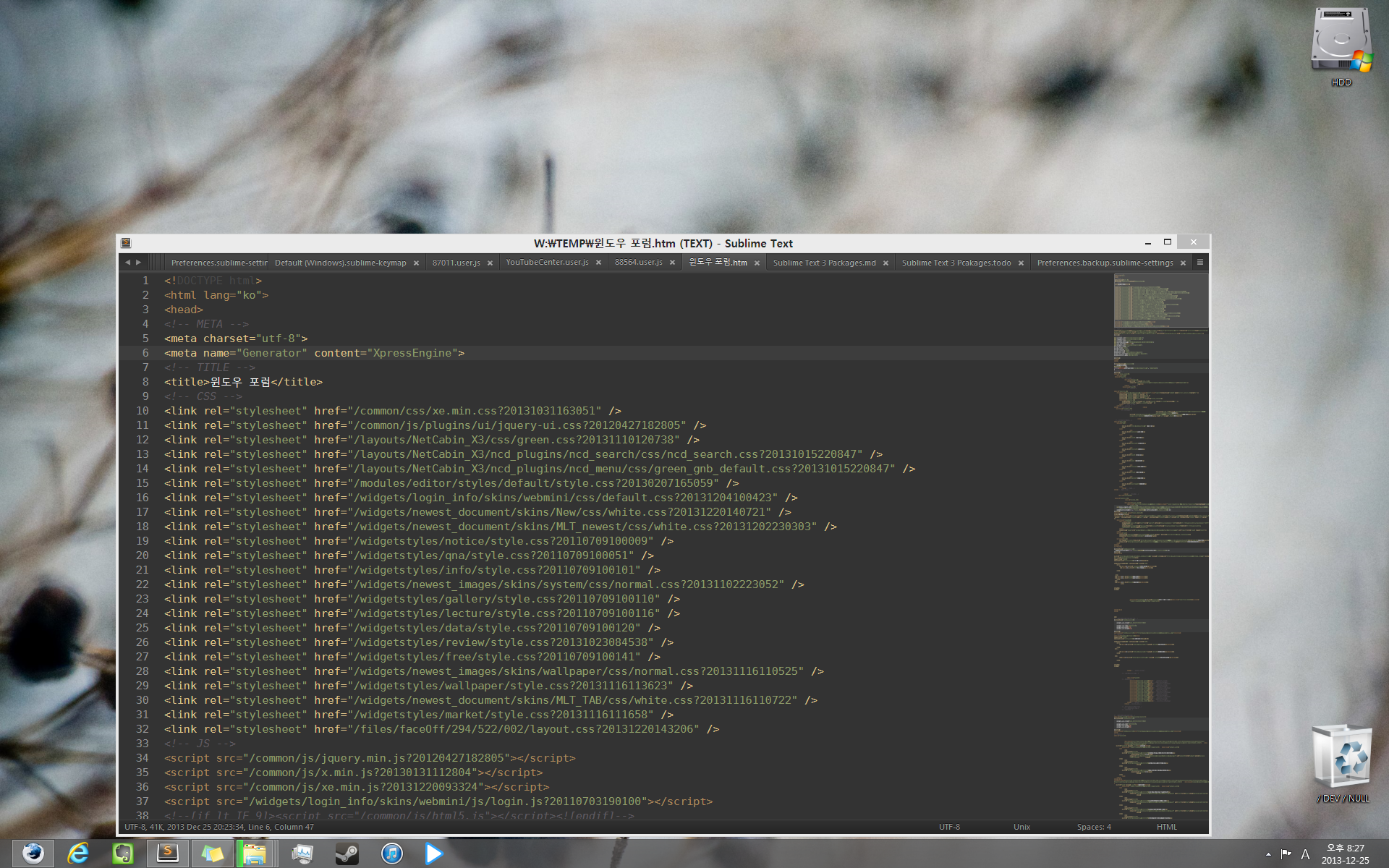Viewport: 1389px width, 868px height.
Task: Open File Explorer from the taskbar
Action: click(x=255, y=854)
